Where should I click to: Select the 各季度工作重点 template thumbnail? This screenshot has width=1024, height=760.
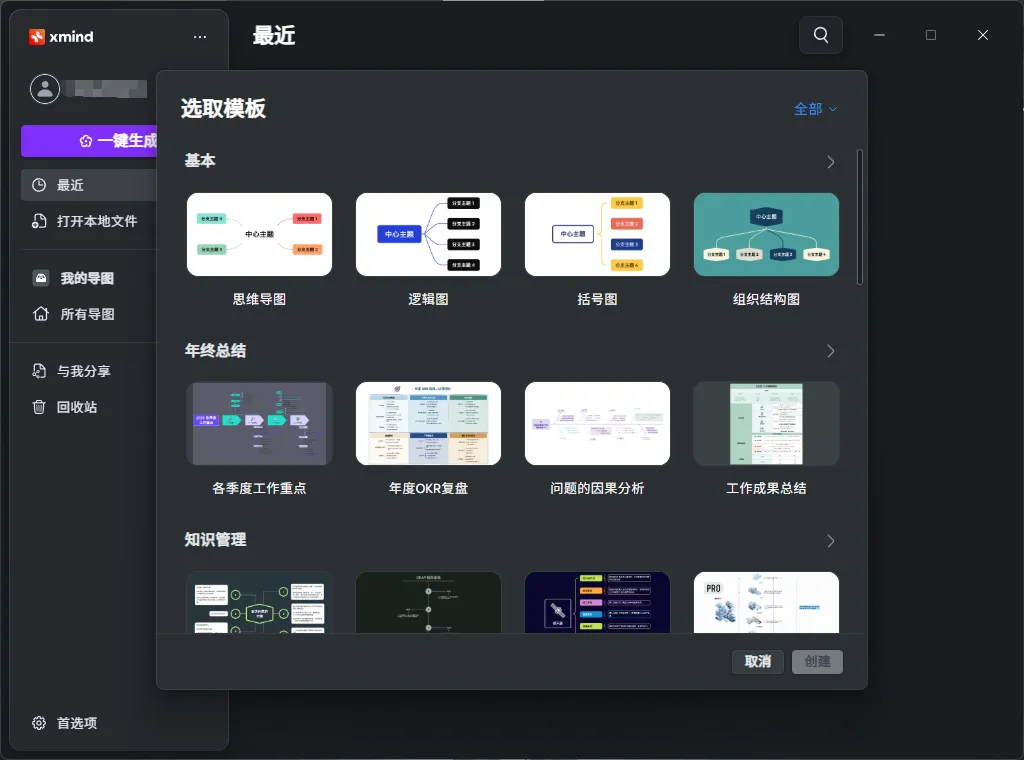click(x=259, y=424)
